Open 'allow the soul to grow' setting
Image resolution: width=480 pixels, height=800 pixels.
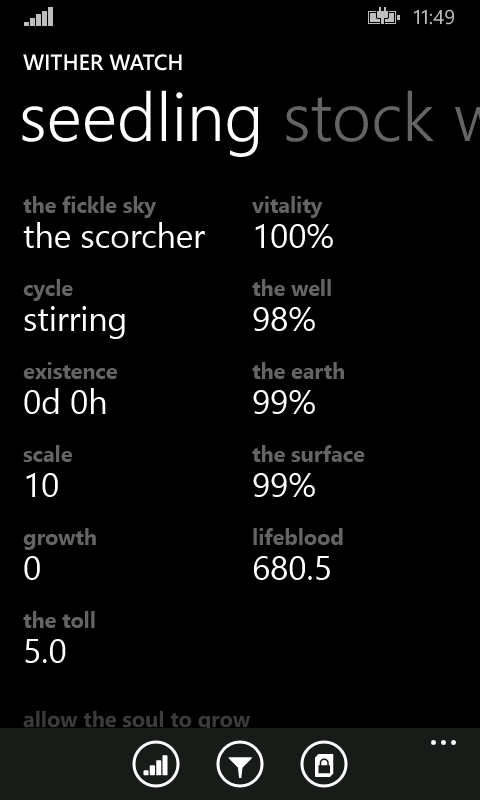137,719
